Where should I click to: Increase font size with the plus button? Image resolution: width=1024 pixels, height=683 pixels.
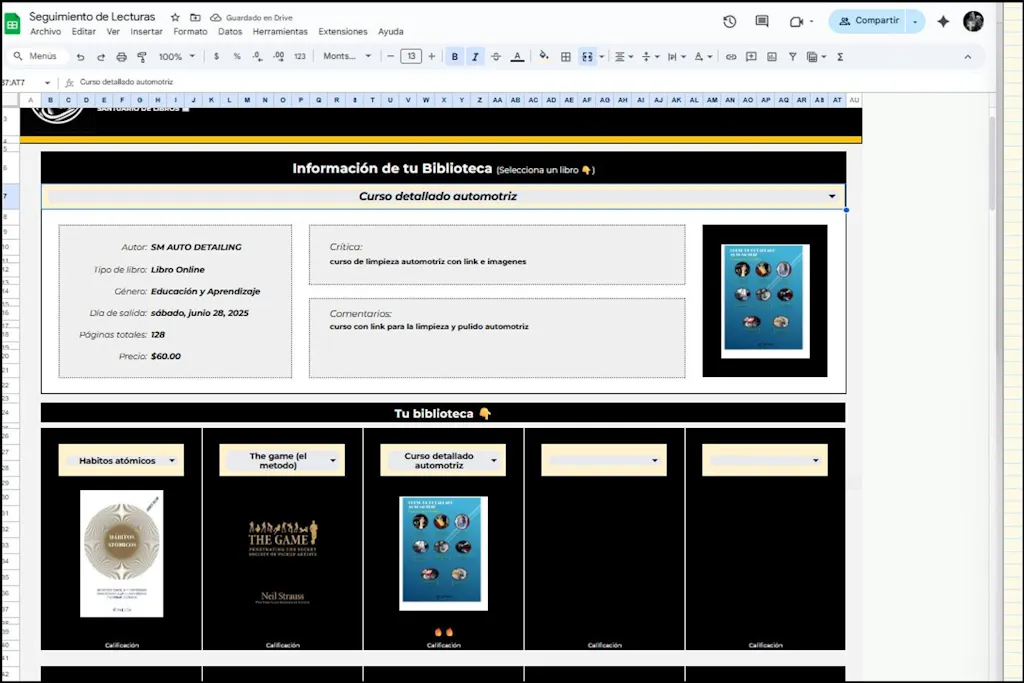(432, 57)
